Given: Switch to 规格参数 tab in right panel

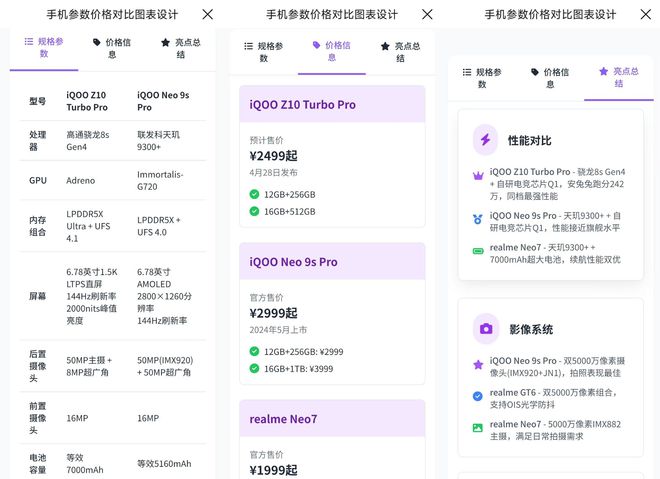Looking at the screenshot, I should pos(482,78).
